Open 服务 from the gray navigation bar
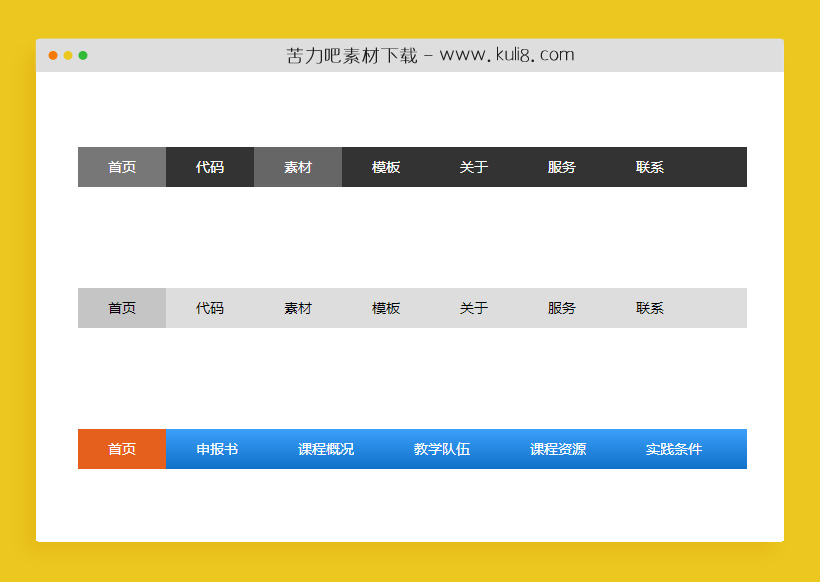The height and width of the screenshot is (582, 820). [x=561, y=308]
